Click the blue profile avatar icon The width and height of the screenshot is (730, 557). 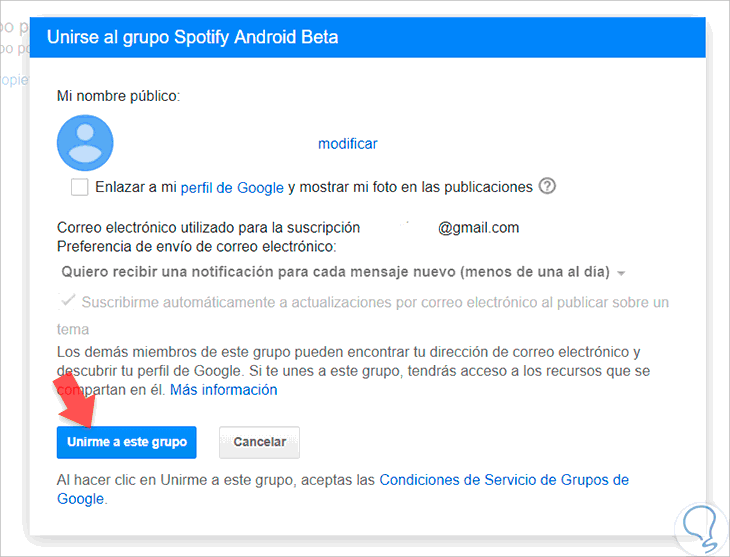85,143
